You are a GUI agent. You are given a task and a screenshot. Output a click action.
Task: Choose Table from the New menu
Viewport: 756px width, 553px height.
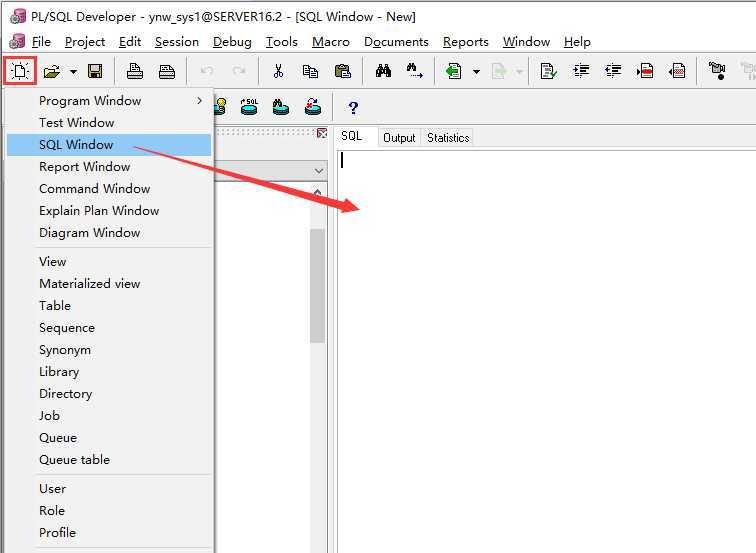(x=109, y=306)
